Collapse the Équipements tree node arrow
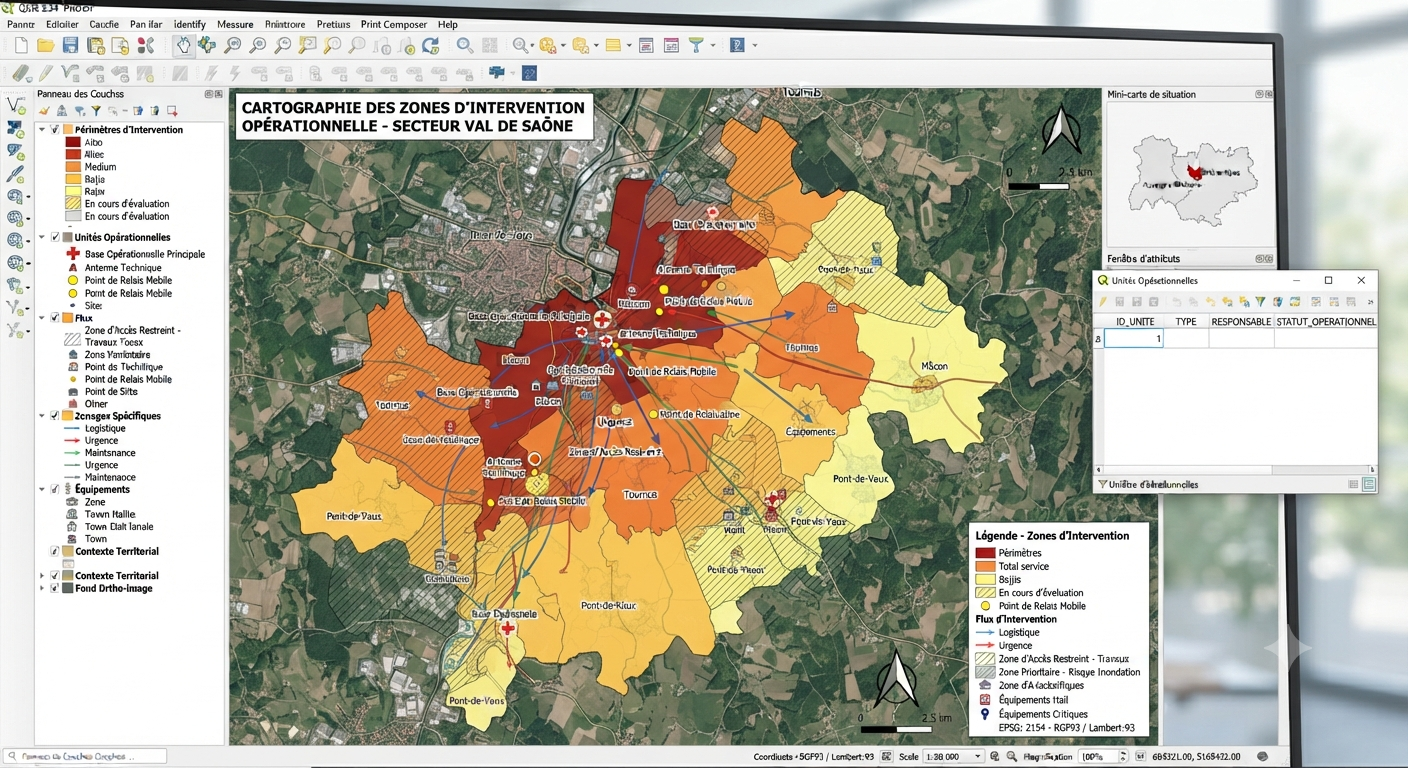The image size is (1408, 768). point(42,490)
